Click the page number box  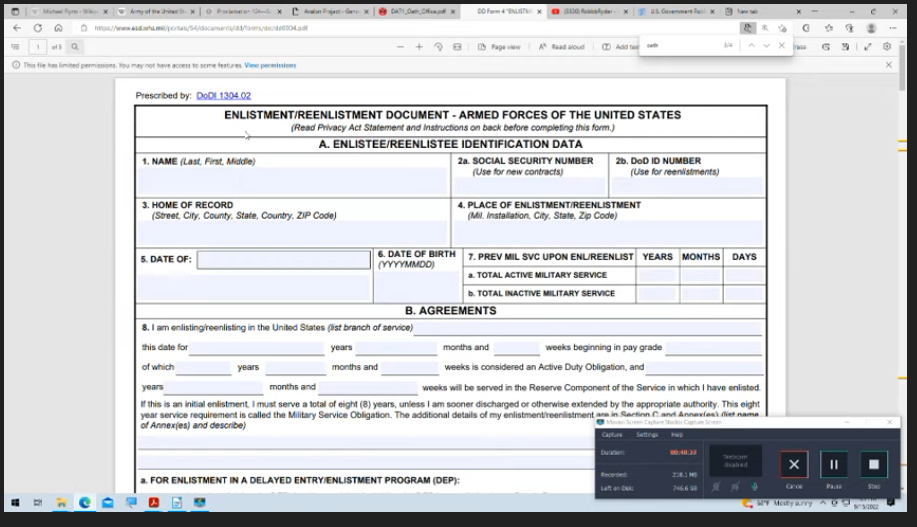click(38, 47)
